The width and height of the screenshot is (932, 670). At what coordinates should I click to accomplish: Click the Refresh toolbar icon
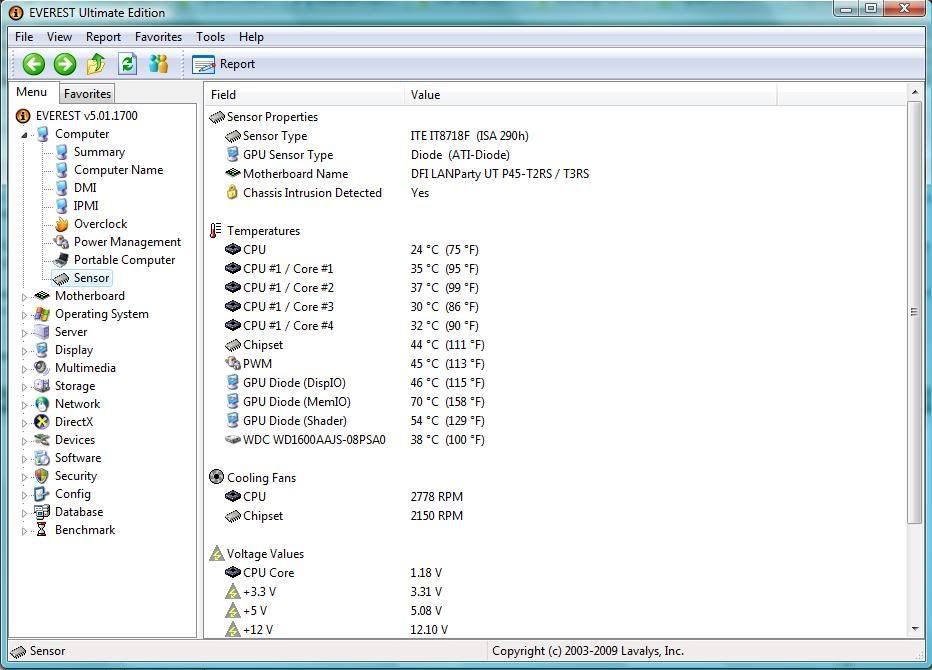pyautogui.click(x=127, y=64)
